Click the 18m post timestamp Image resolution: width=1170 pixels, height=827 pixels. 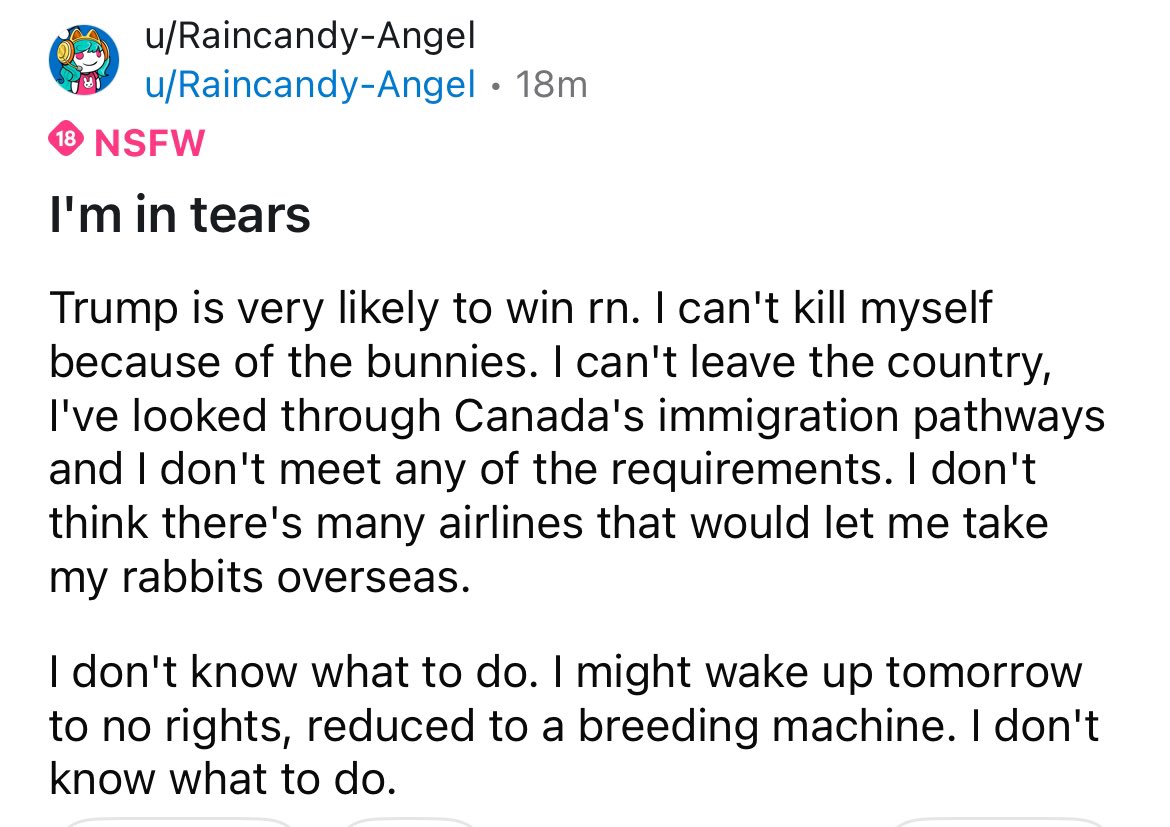(552, 86)
